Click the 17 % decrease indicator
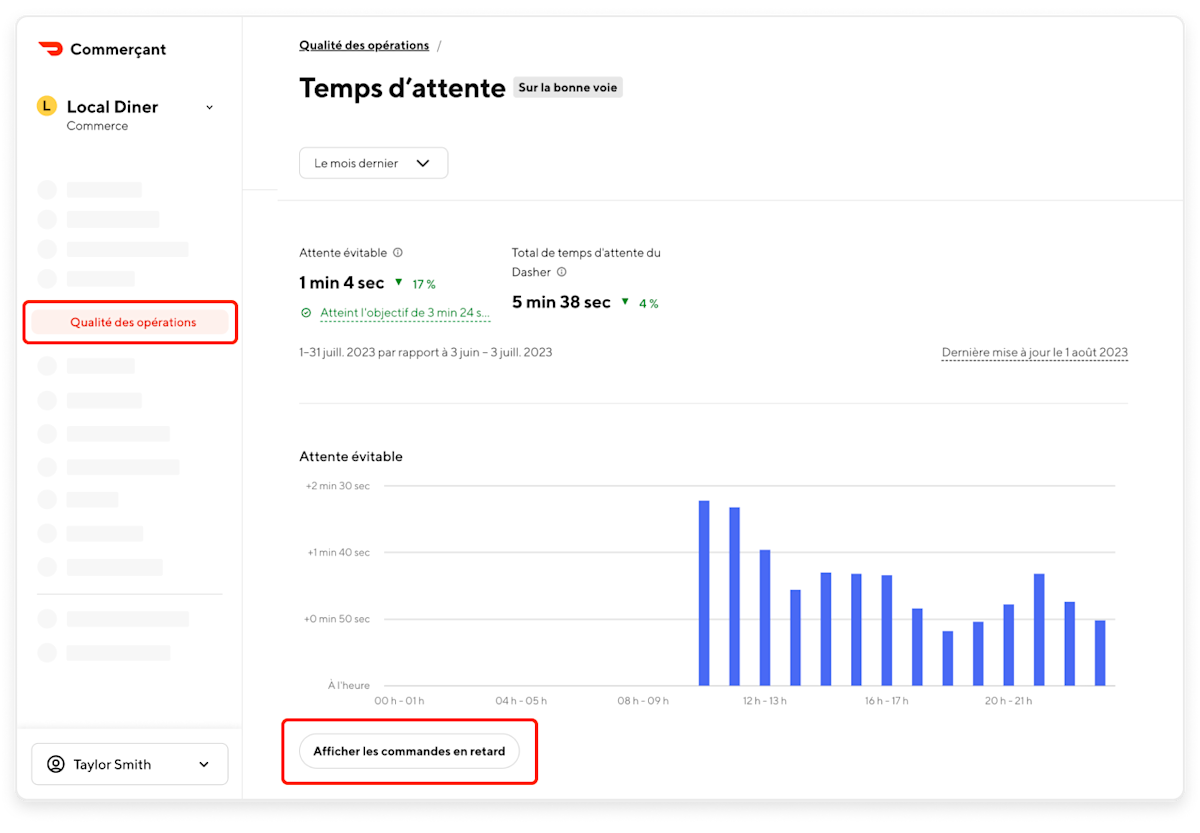1200x833 pixels. [415, 284]
